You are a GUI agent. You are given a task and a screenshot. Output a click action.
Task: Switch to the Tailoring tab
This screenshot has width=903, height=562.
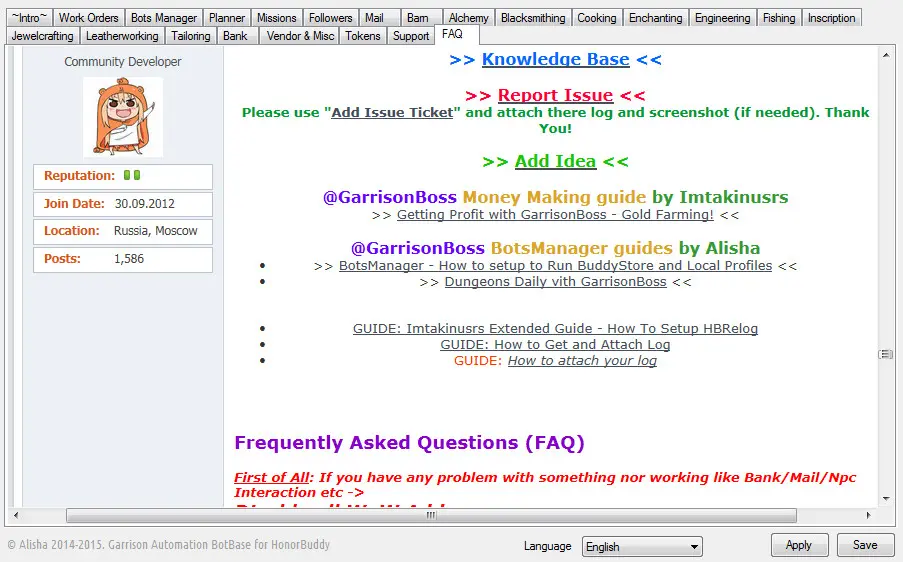pos(191,36)
